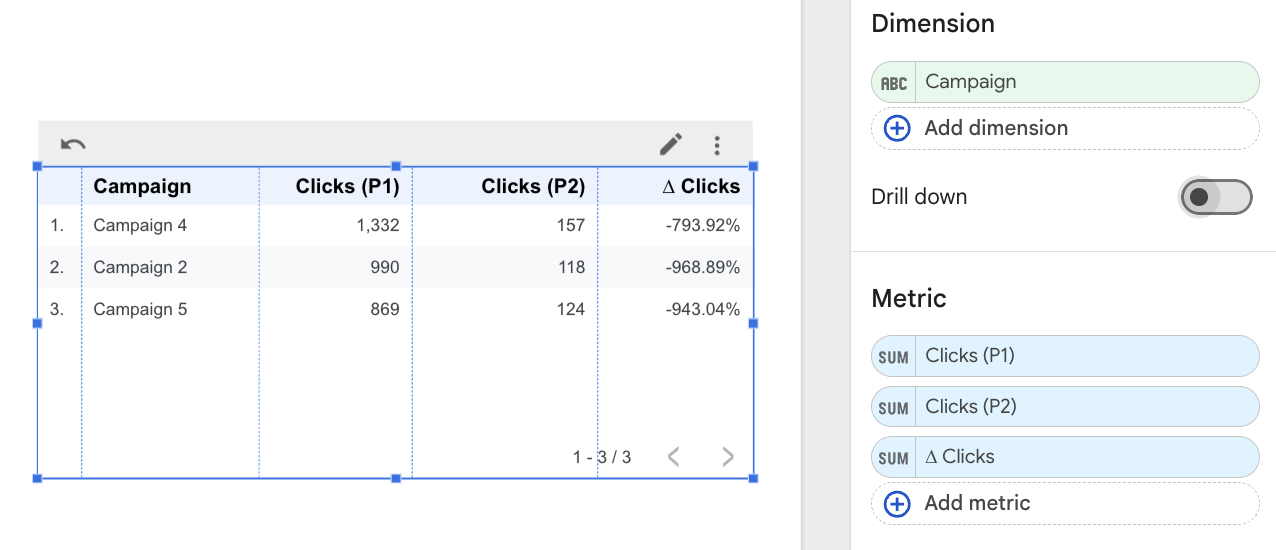Go to previous table page arrow
The width and height of the screenshot is (1276, 550).
point(674,457)
